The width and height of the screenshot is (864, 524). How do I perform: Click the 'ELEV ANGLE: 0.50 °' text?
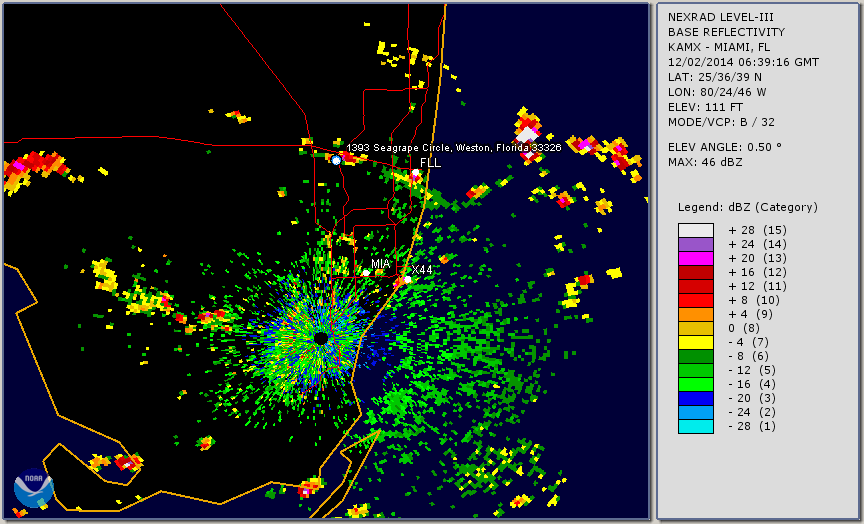click(x=725, y=147)
